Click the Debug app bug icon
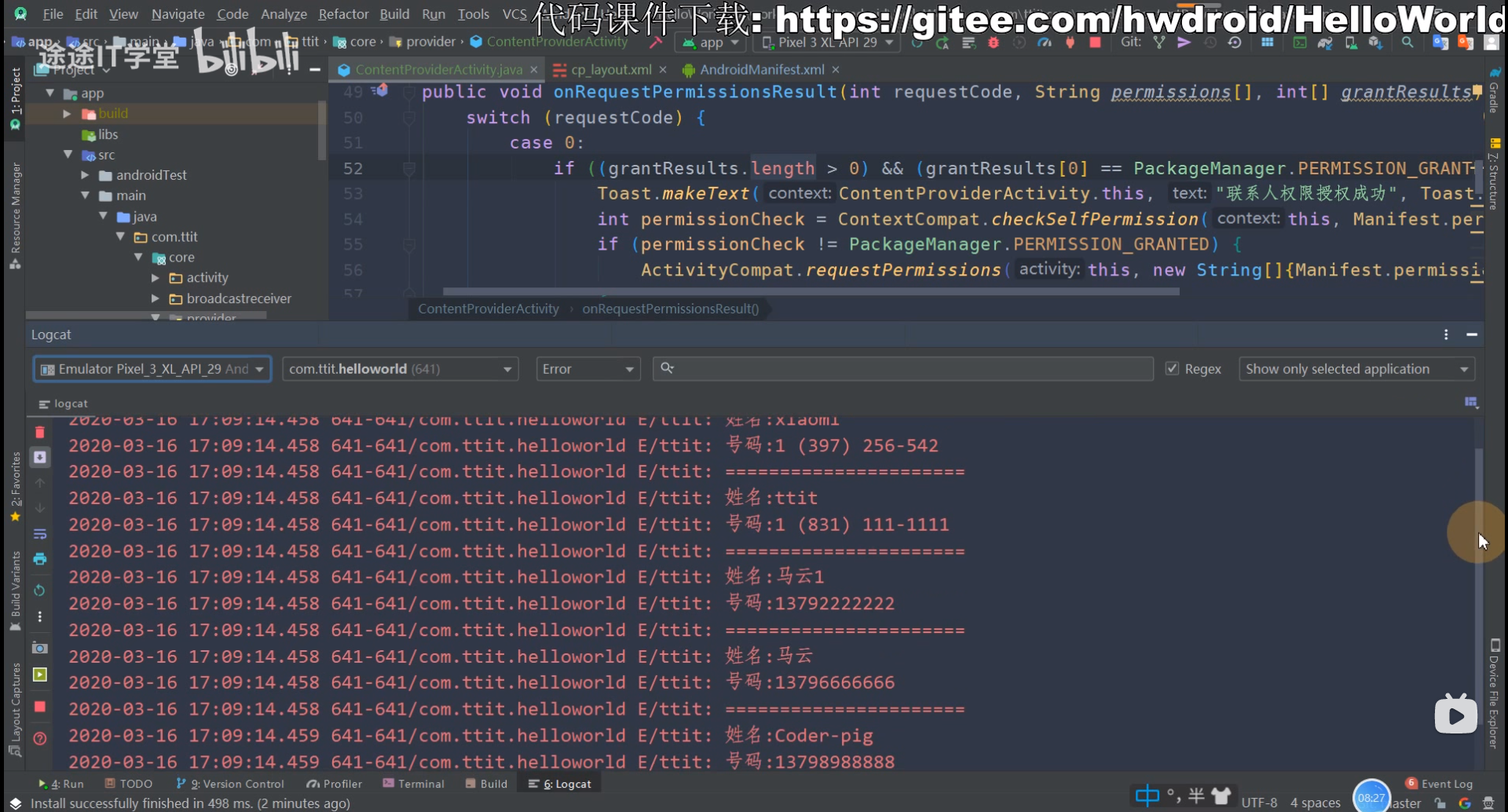The height and width of the screenshot is (812, 1508). tap(994, 42)
